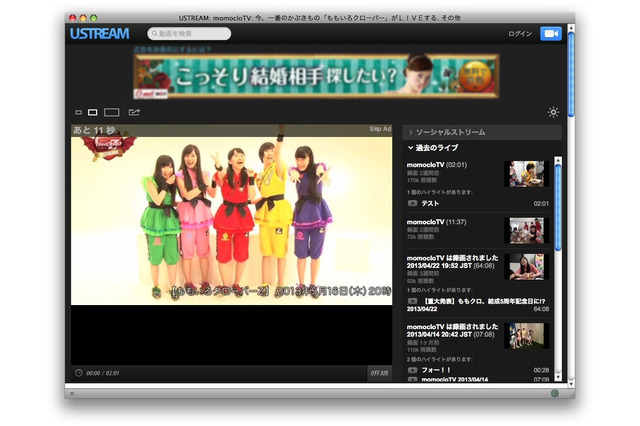
Task: Open thumbnail of the 11:37 recording
Action: [x=526, y=231]
